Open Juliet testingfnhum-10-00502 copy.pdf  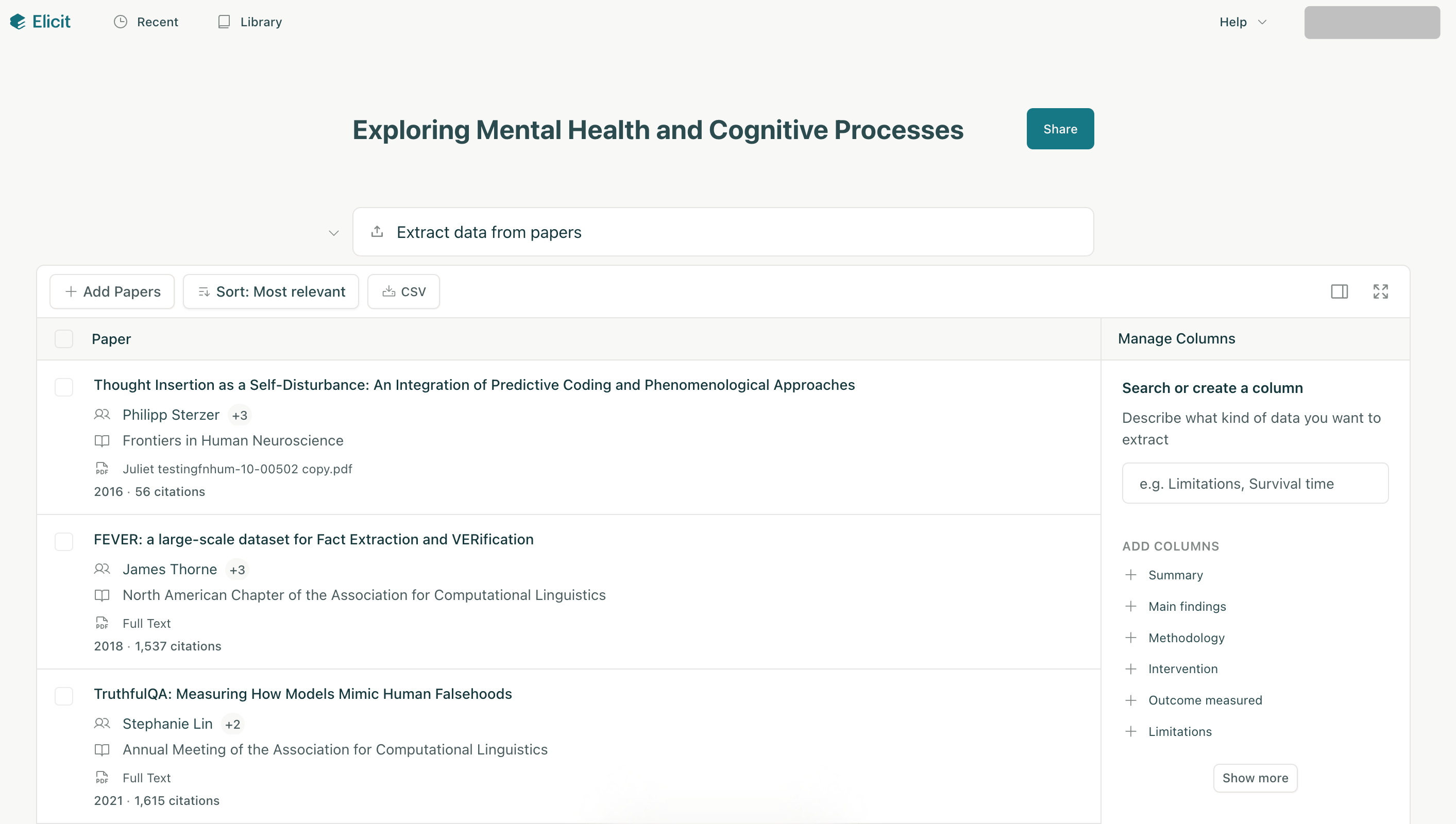[237, 469]
